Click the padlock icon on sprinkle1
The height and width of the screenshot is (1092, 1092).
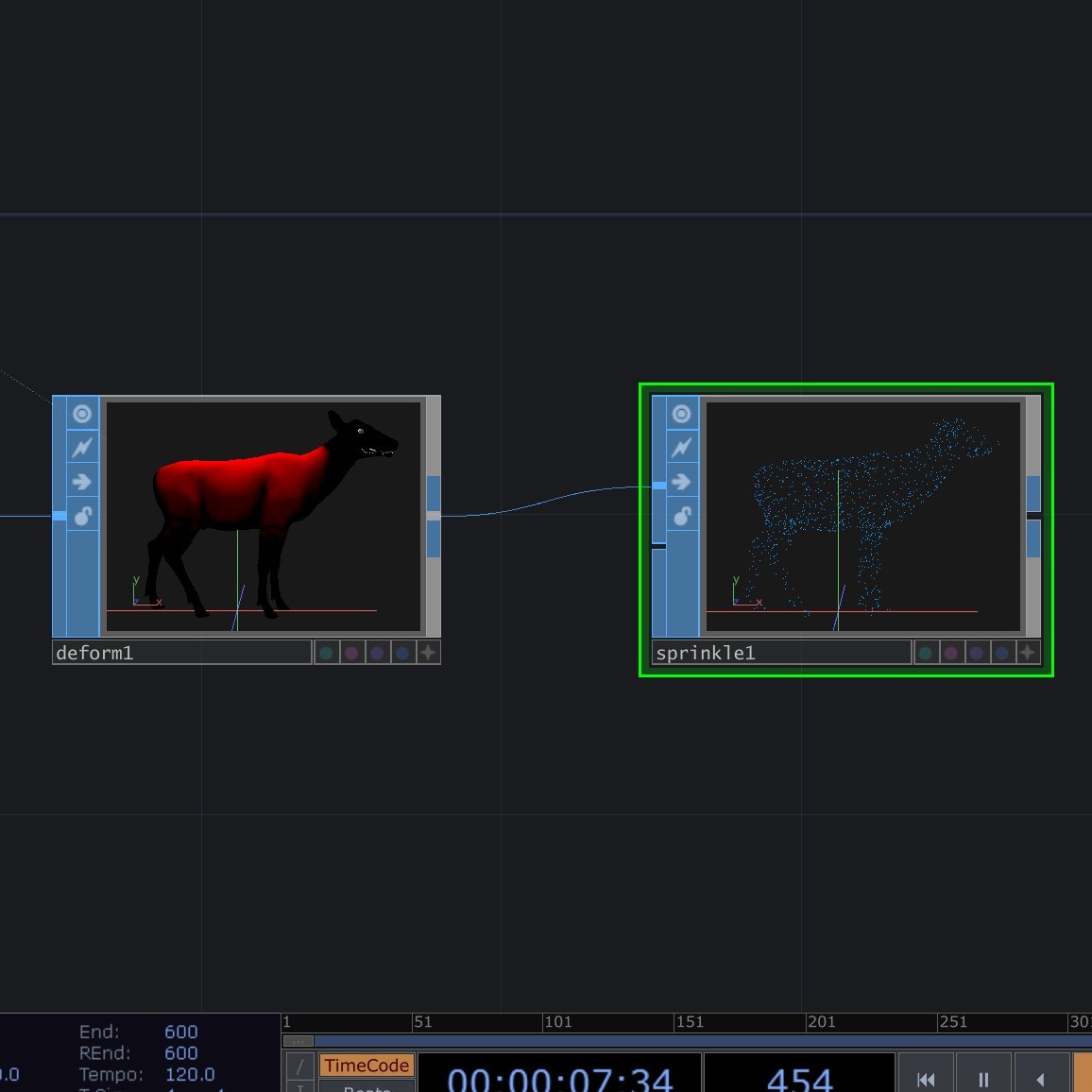click(681, 516)
